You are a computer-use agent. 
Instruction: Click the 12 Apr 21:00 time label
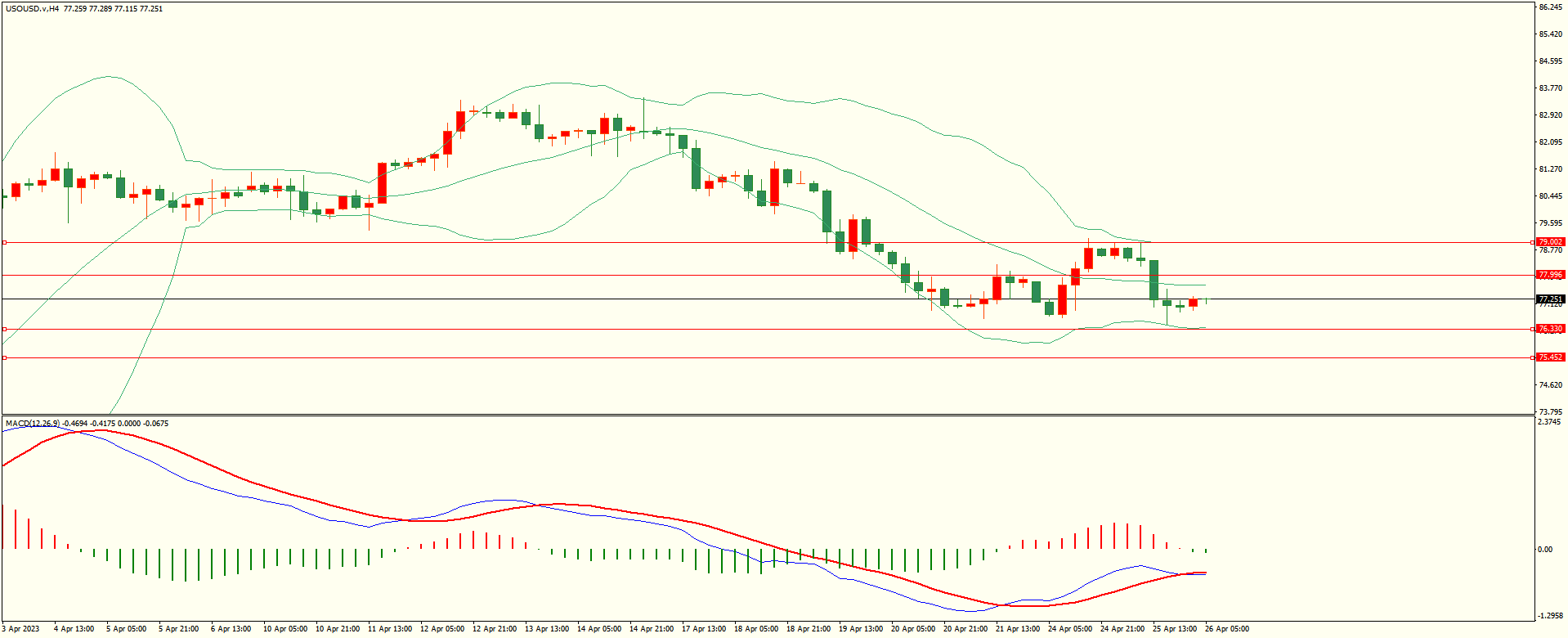coord(495,629)
